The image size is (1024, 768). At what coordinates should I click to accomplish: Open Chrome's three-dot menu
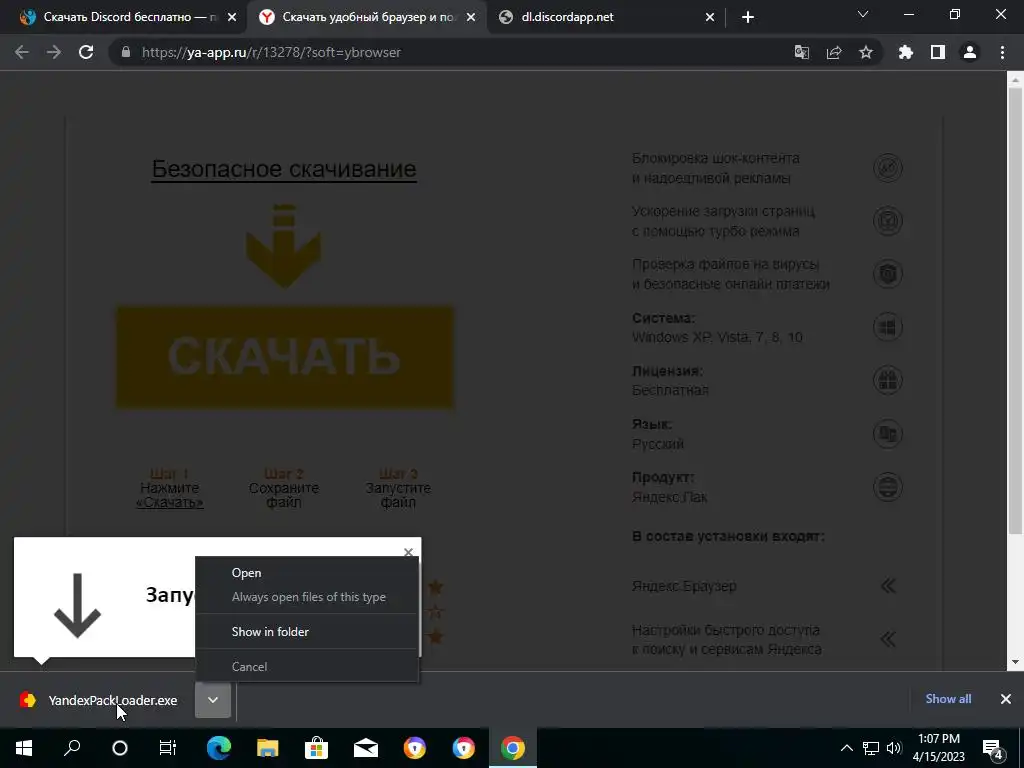(x=1002, y=52)
